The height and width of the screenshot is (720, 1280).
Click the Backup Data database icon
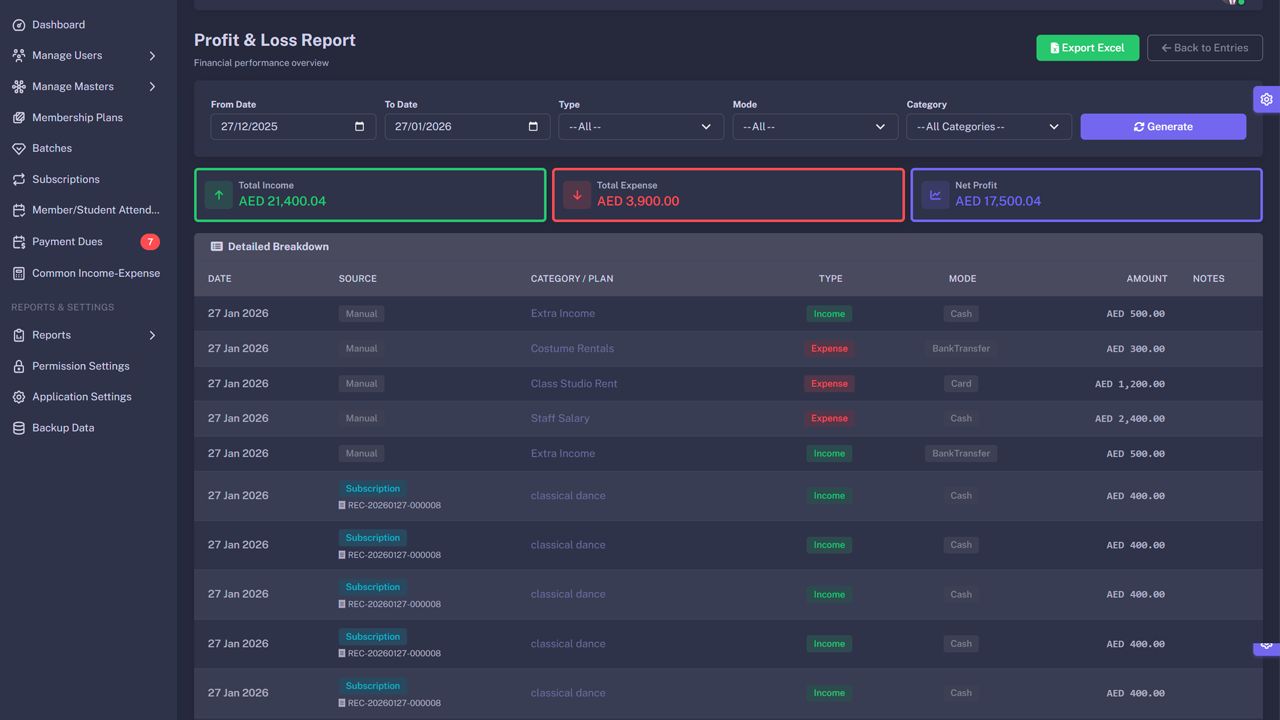(19, 428)
